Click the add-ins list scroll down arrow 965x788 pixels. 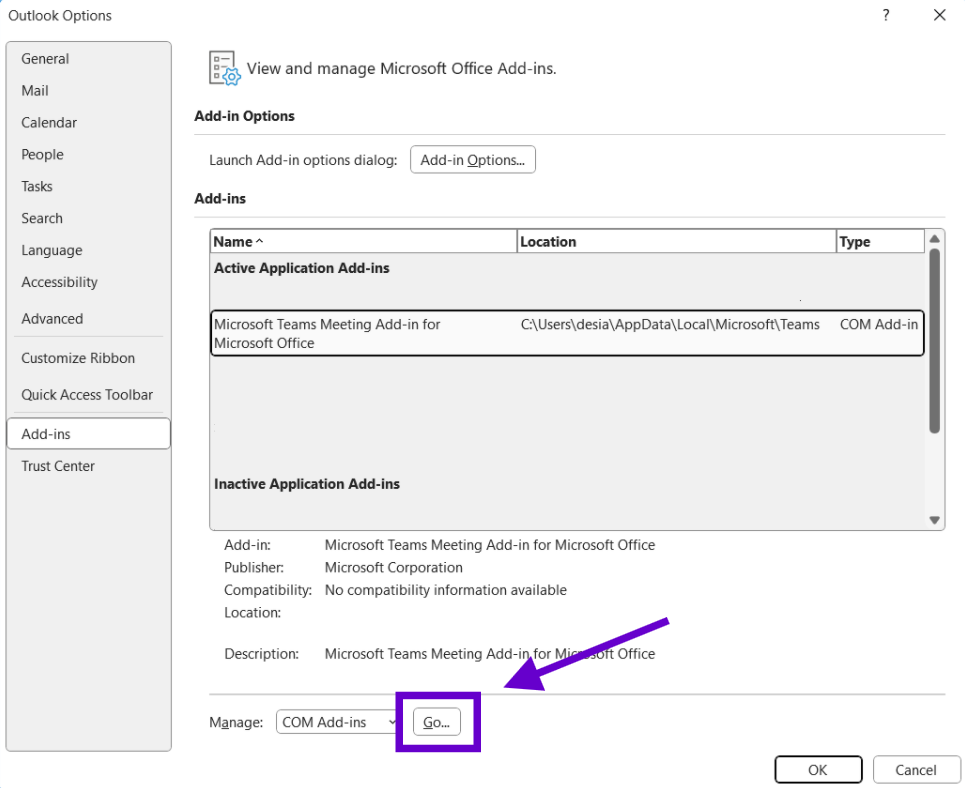934,520
